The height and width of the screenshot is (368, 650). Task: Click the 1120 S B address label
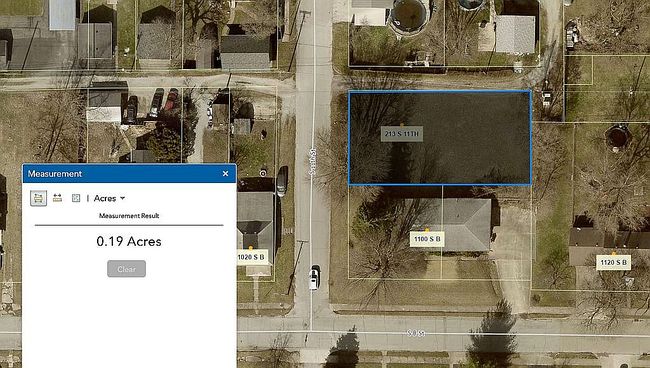point(614,262)
